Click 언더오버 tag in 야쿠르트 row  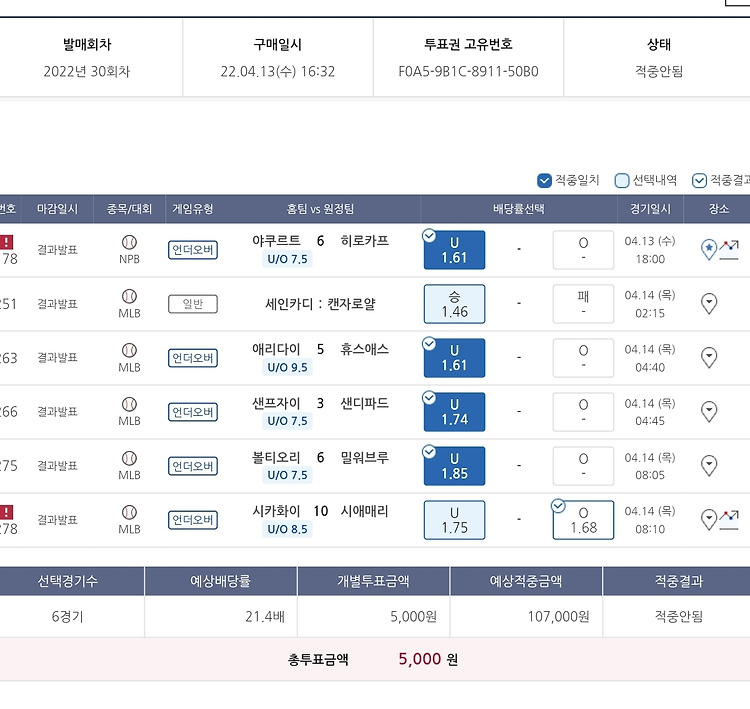click(193, 250)
